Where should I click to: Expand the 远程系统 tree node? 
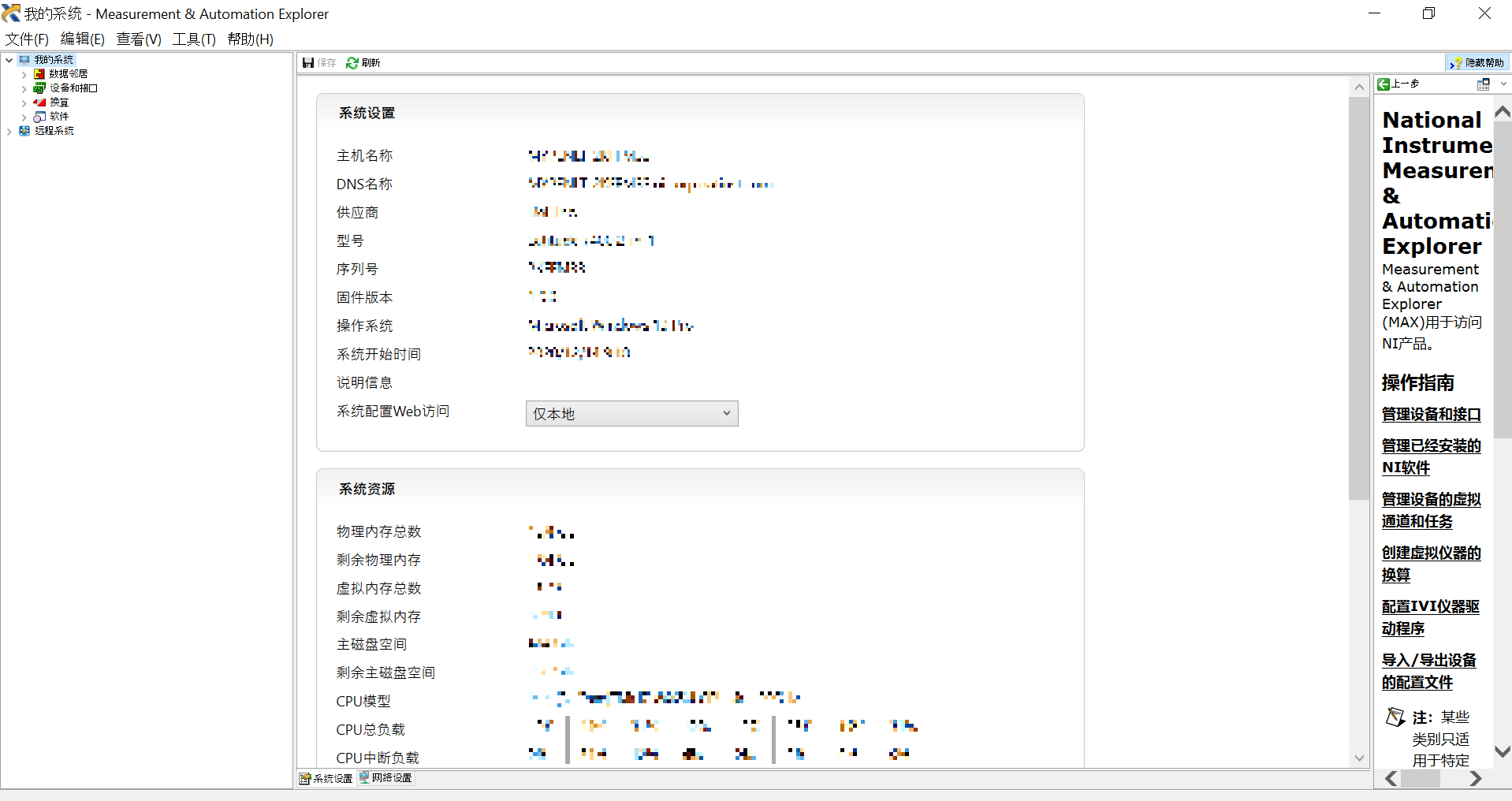pyautogui.click(x=9, y=131)
